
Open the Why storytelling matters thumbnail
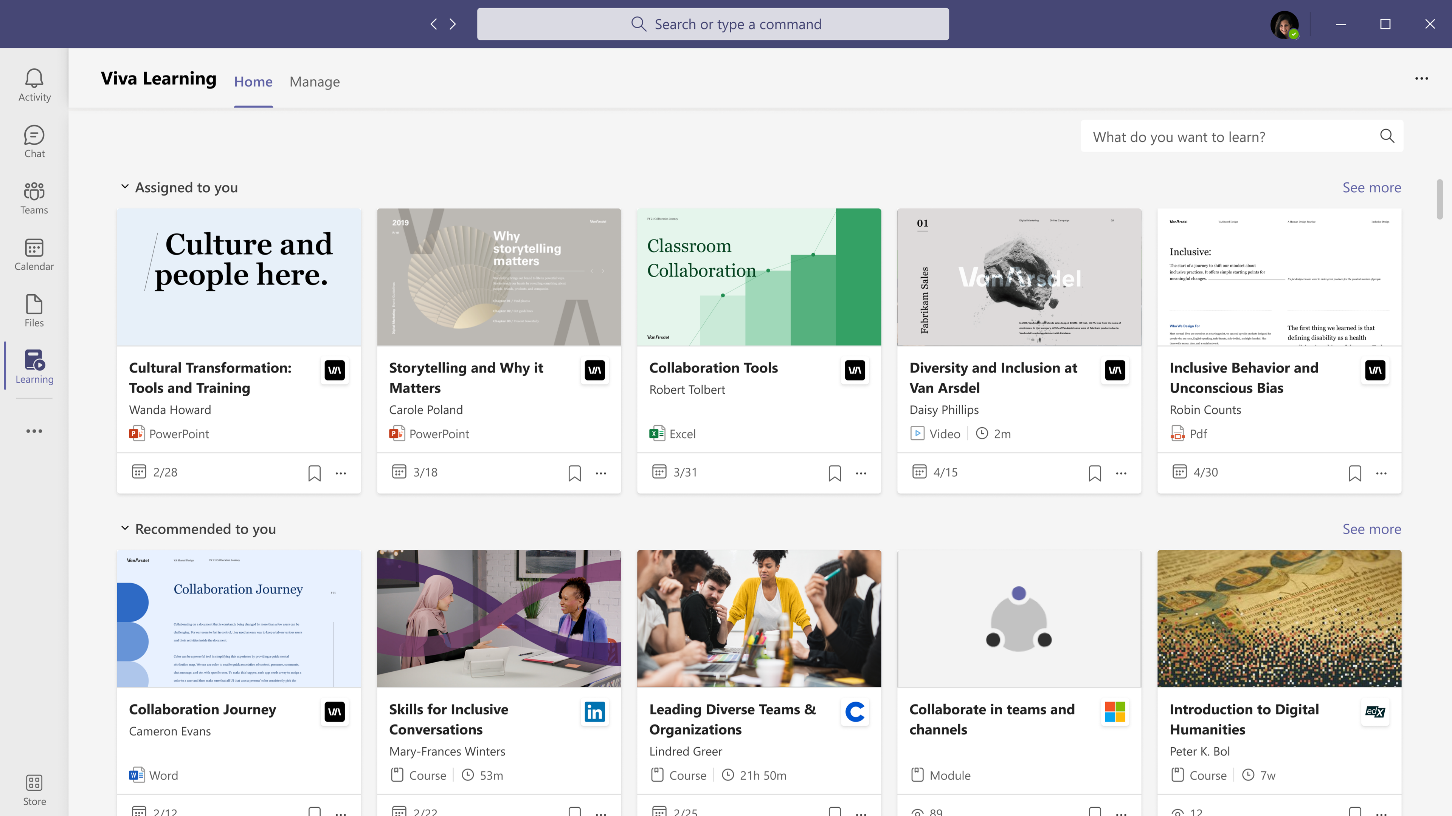tap(499, 277)
